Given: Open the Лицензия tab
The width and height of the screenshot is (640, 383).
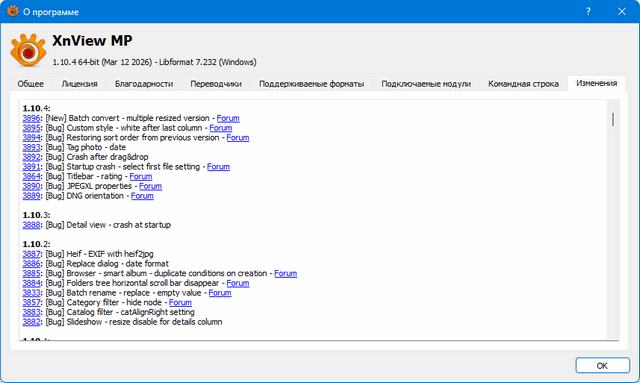Looking at the screenshot, I should [79, 84].
